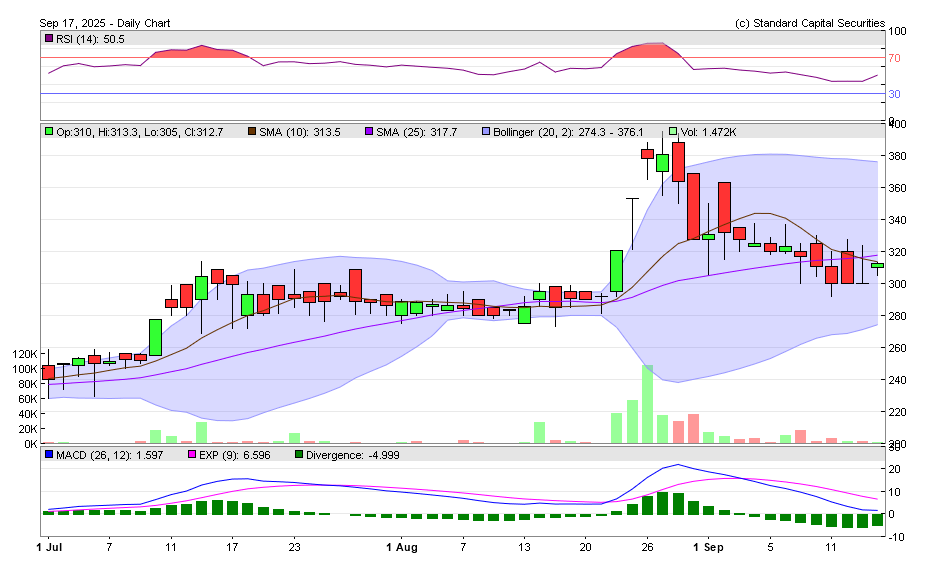Click the 100K volume axis label
The height and width of the screenshot is (567, 925).
click(24, 369)
